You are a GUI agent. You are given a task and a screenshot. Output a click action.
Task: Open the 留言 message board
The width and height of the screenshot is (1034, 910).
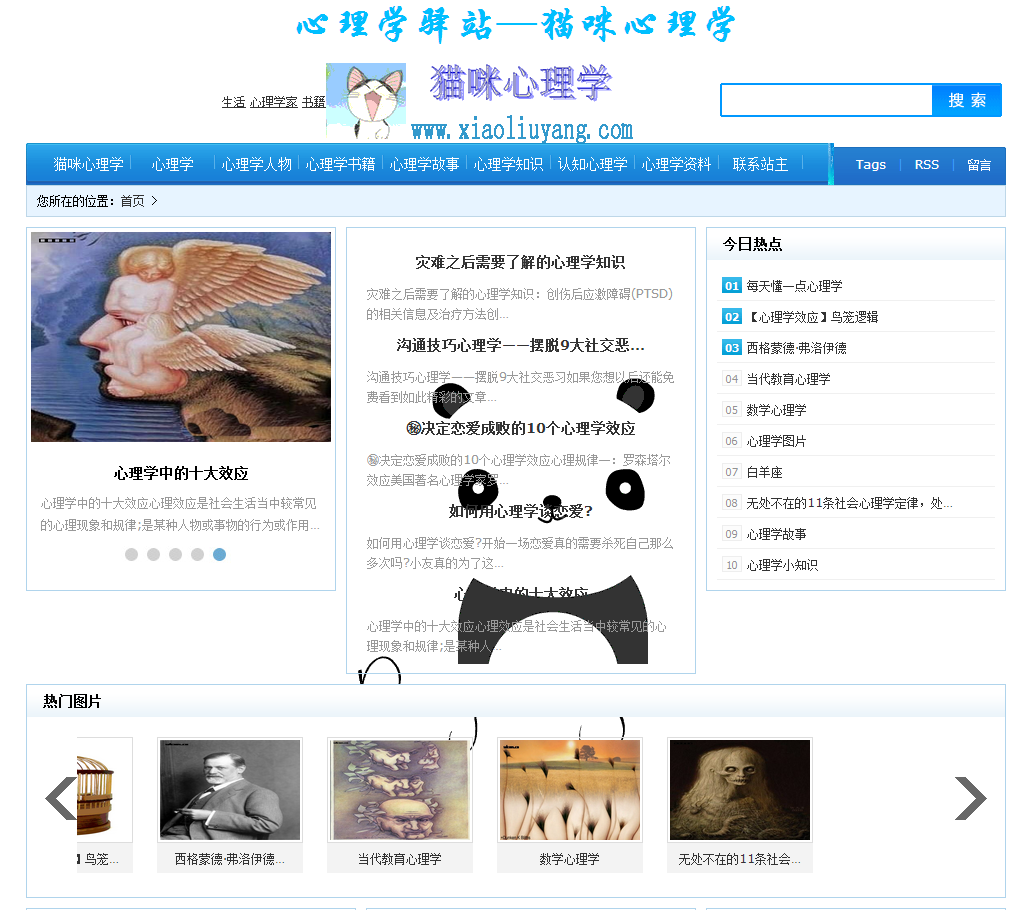tap(979, 165)
